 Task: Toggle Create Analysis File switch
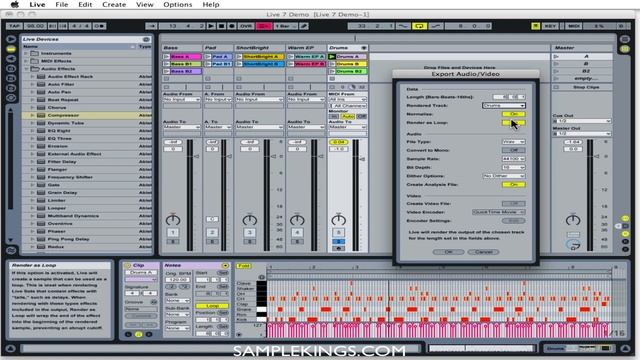[x=513, y=184]
